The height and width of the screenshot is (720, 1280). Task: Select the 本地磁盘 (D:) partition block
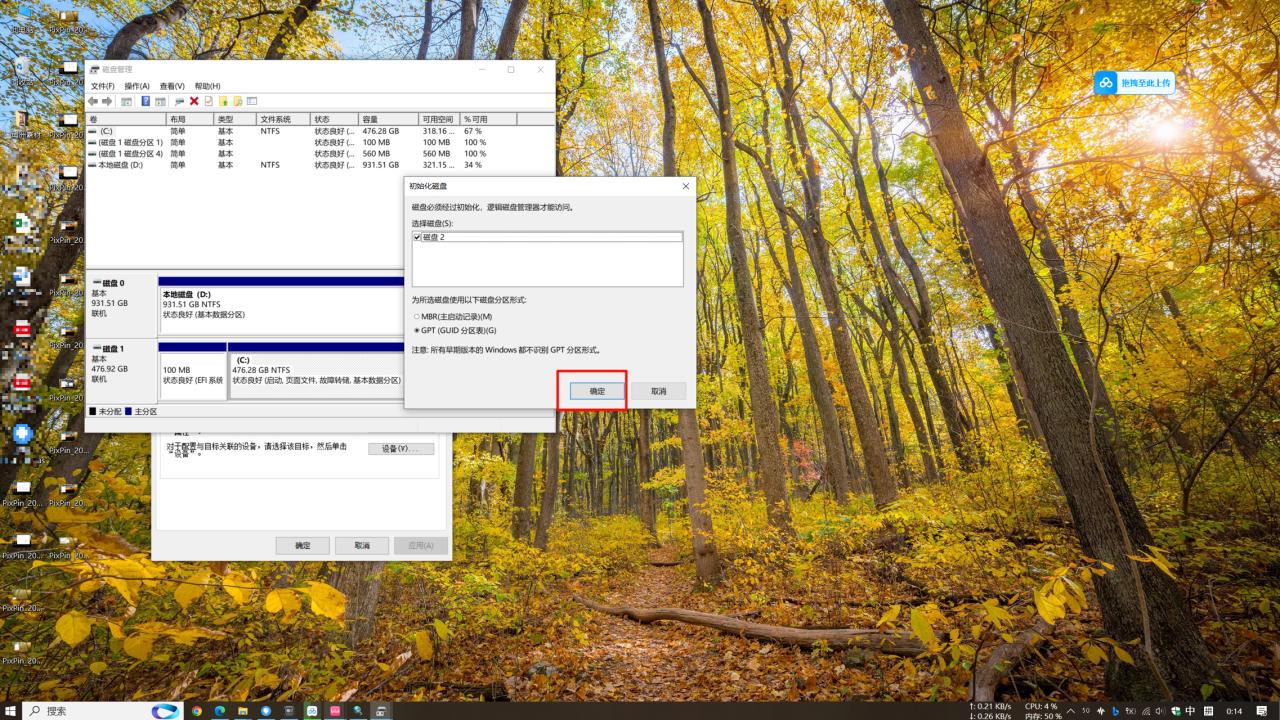(281, 306)
